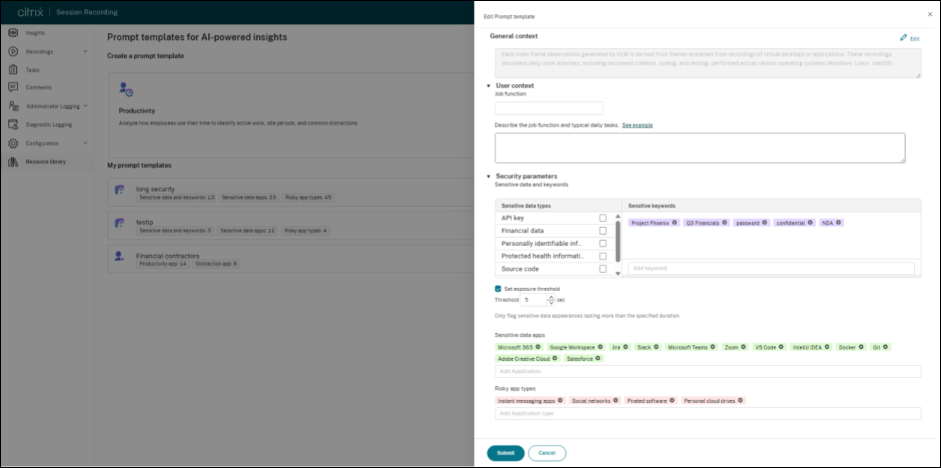This screenshot has width=941, height=468.
Task: Check the API key data type
Action: [603, 218]
